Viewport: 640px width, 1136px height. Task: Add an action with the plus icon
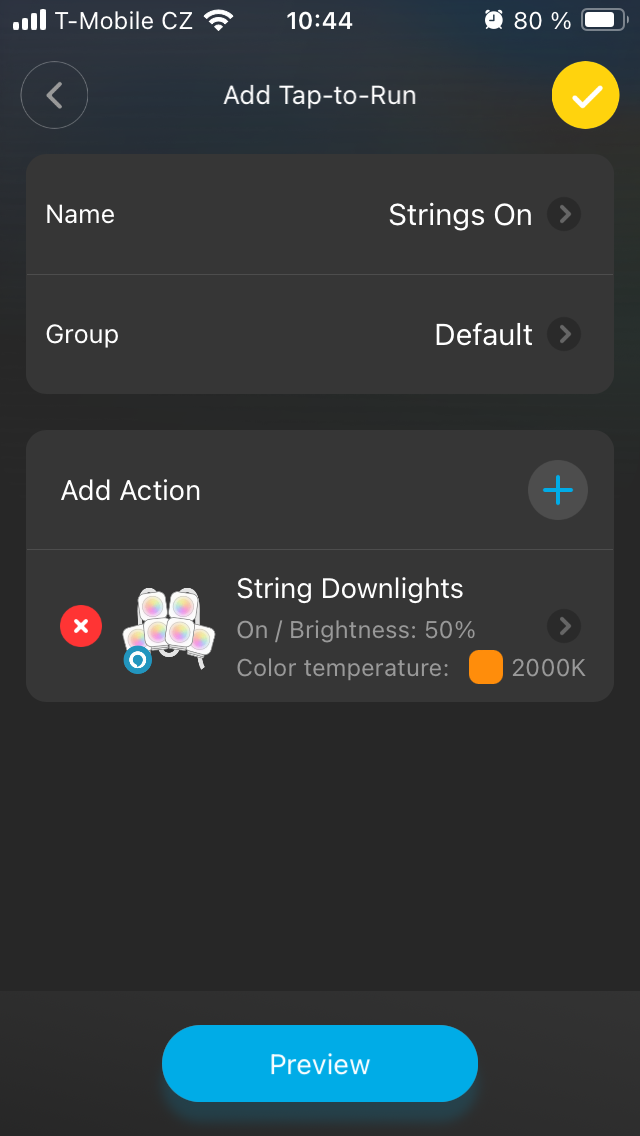[557, 490]
